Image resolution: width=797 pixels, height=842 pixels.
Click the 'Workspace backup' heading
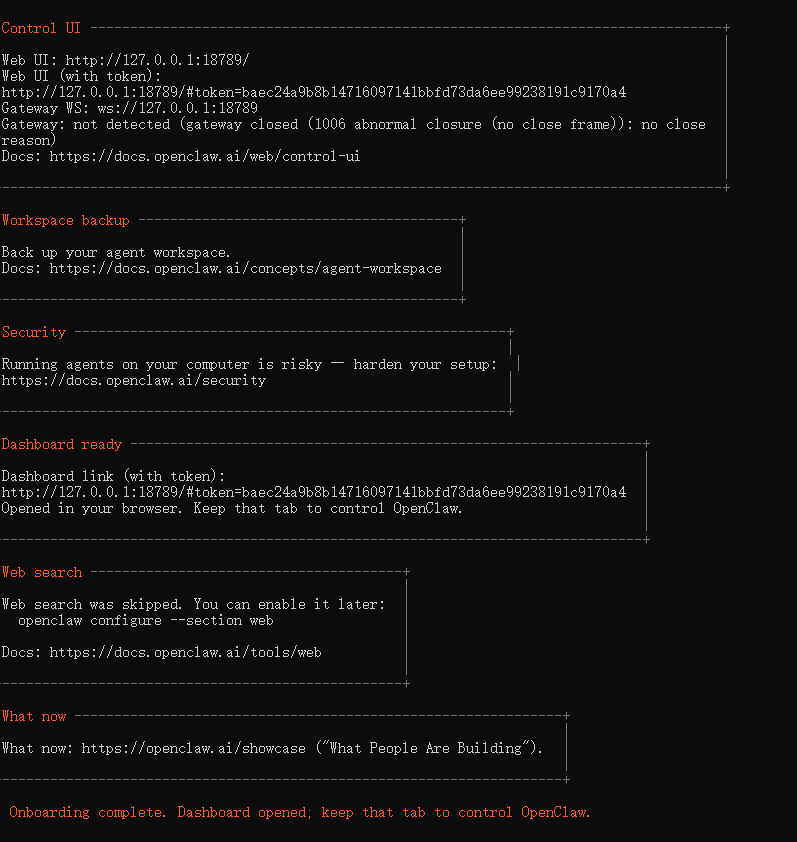click(66, 221)
